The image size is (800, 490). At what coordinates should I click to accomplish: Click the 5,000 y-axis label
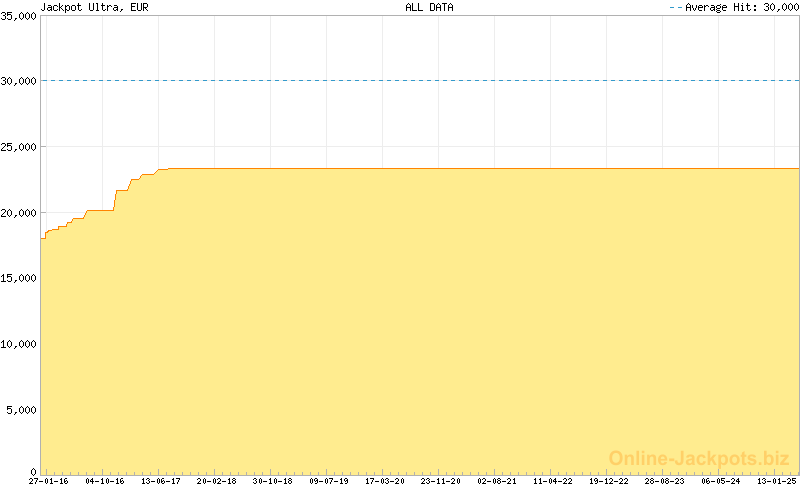(22, 410)
